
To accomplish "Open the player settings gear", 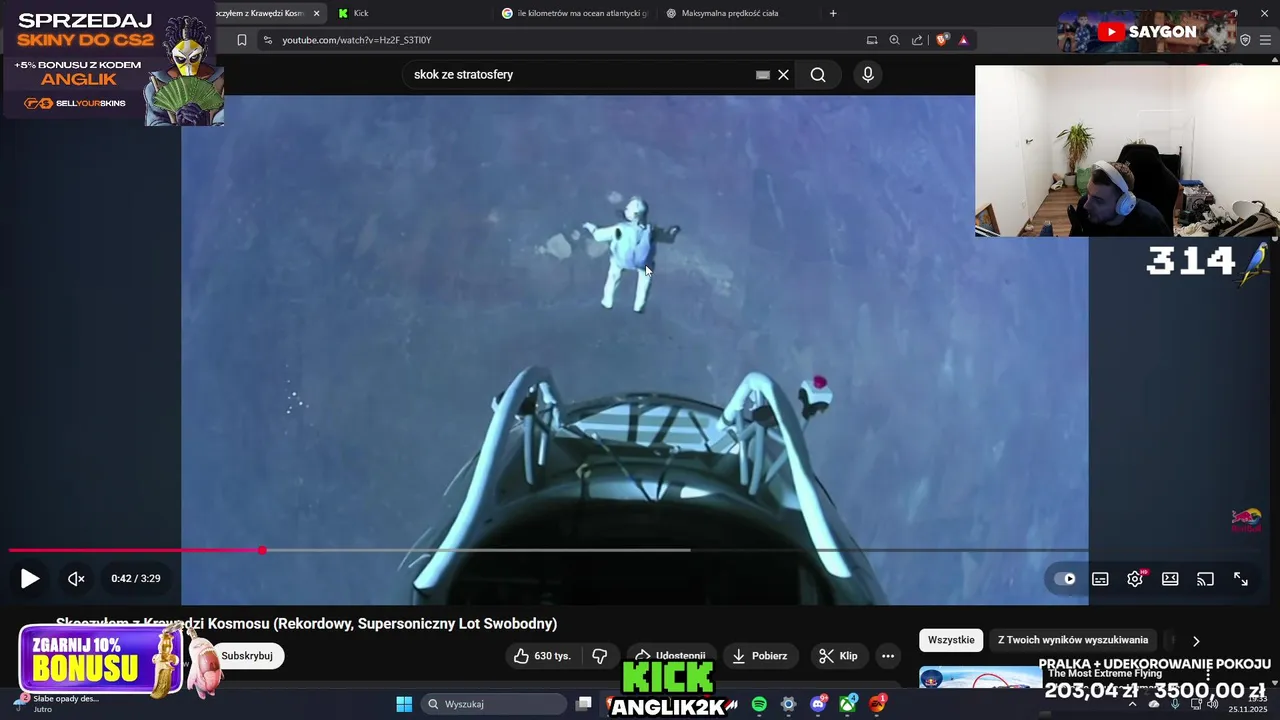I will [1135, 579].
